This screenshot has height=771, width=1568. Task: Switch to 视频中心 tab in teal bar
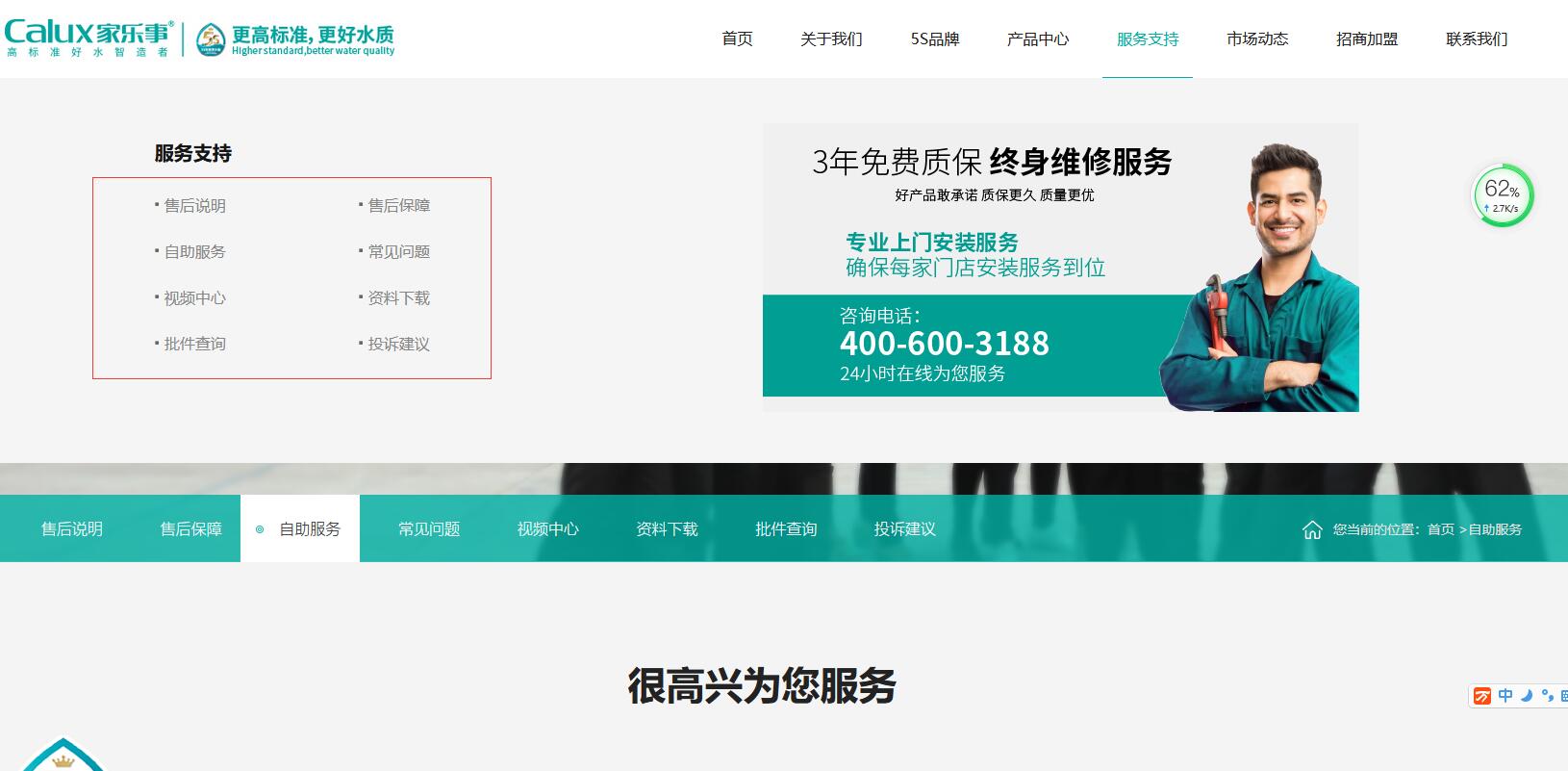pos(547,529)
